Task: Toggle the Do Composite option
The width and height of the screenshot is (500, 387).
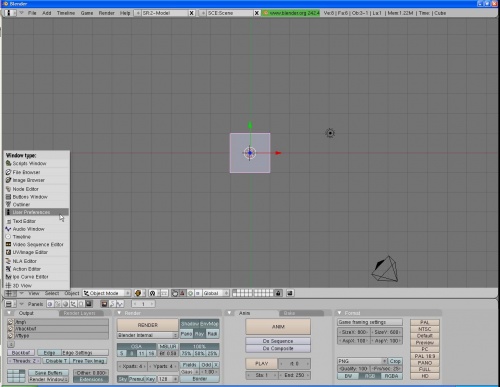Action: (278, 348)
